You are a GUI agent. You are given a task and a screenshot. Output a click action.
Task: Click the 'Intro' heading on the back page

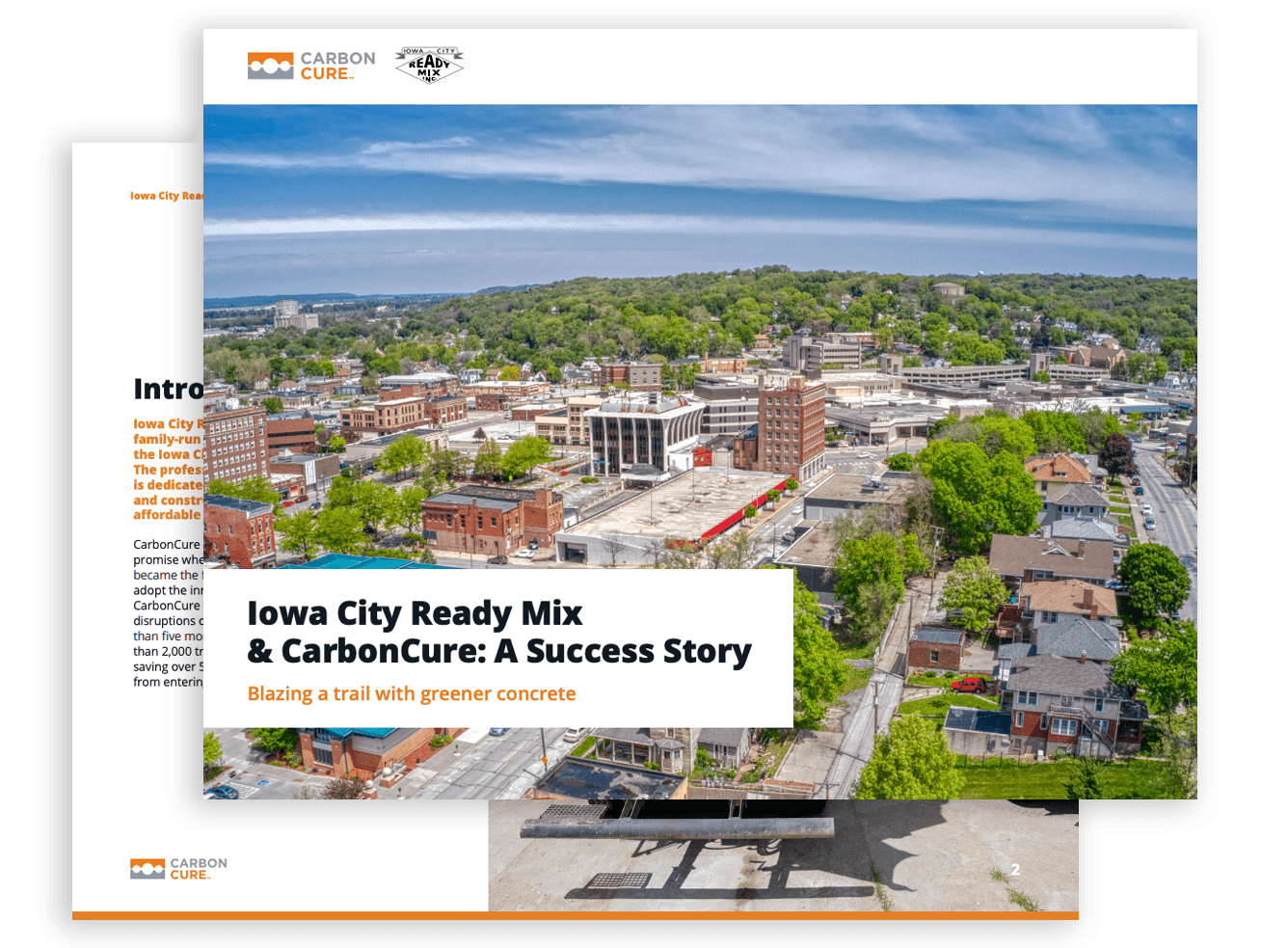click(x=168, y=389)
